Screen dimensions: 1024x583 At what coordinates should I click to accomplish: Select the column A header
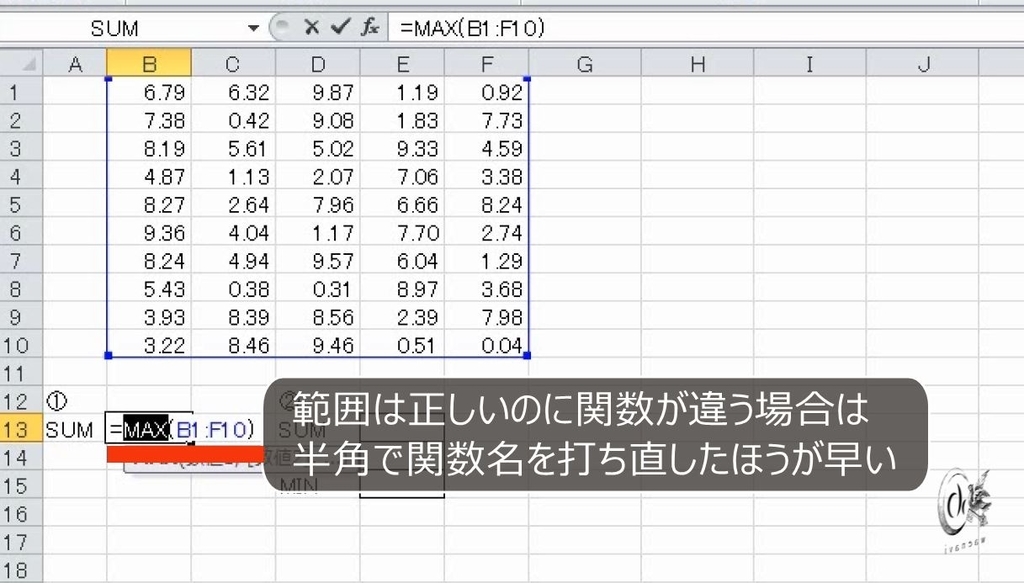point(75,64)
